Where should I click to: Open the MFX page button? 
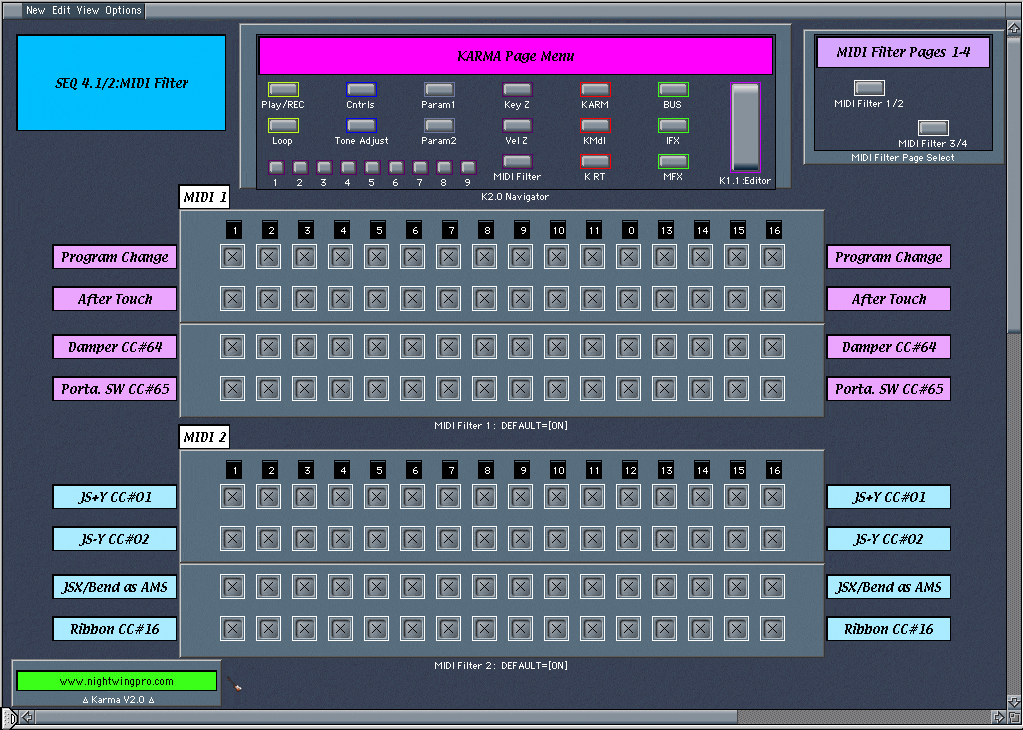click(x=673, y=162)
